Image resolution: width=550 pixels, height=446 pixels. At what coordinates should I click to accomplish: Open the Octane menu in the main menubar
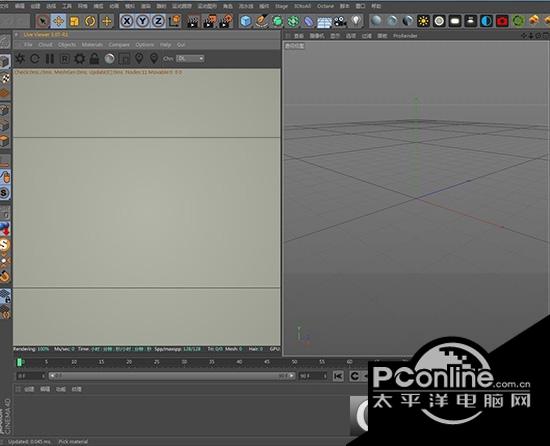pyautogui.click(x=325, y=6)
